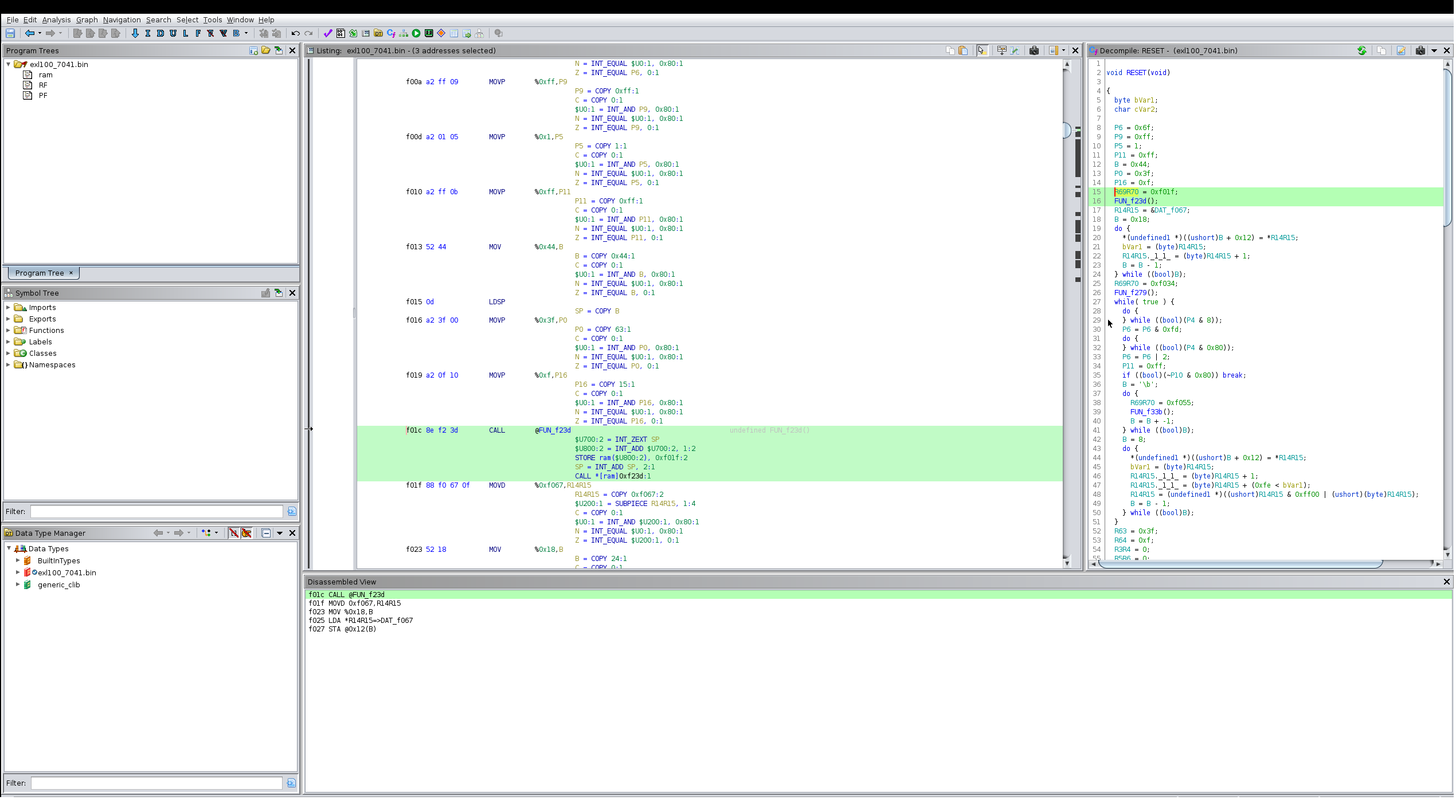The width and height of the screenshot is (1456, 812).
Task: Click FUN_f33b() call in the decompiler
Action: coord(1152,412)
